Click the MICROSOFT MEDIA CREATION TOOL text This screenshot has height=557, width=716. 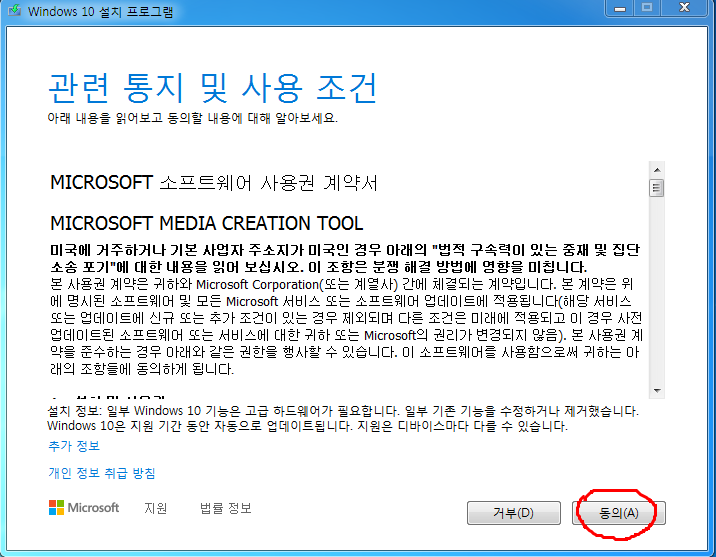(x=206, y=223)
